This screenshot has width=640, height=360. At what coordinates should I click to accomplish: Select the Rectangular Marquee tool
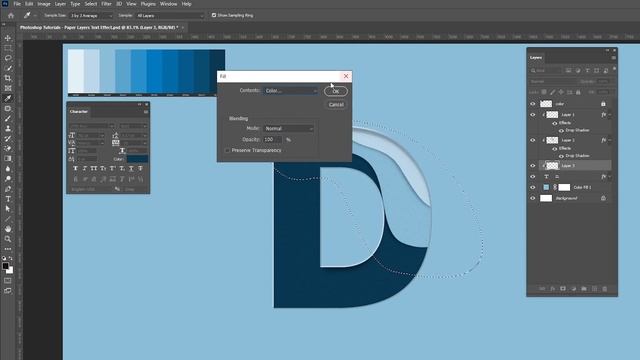point(8,48)
